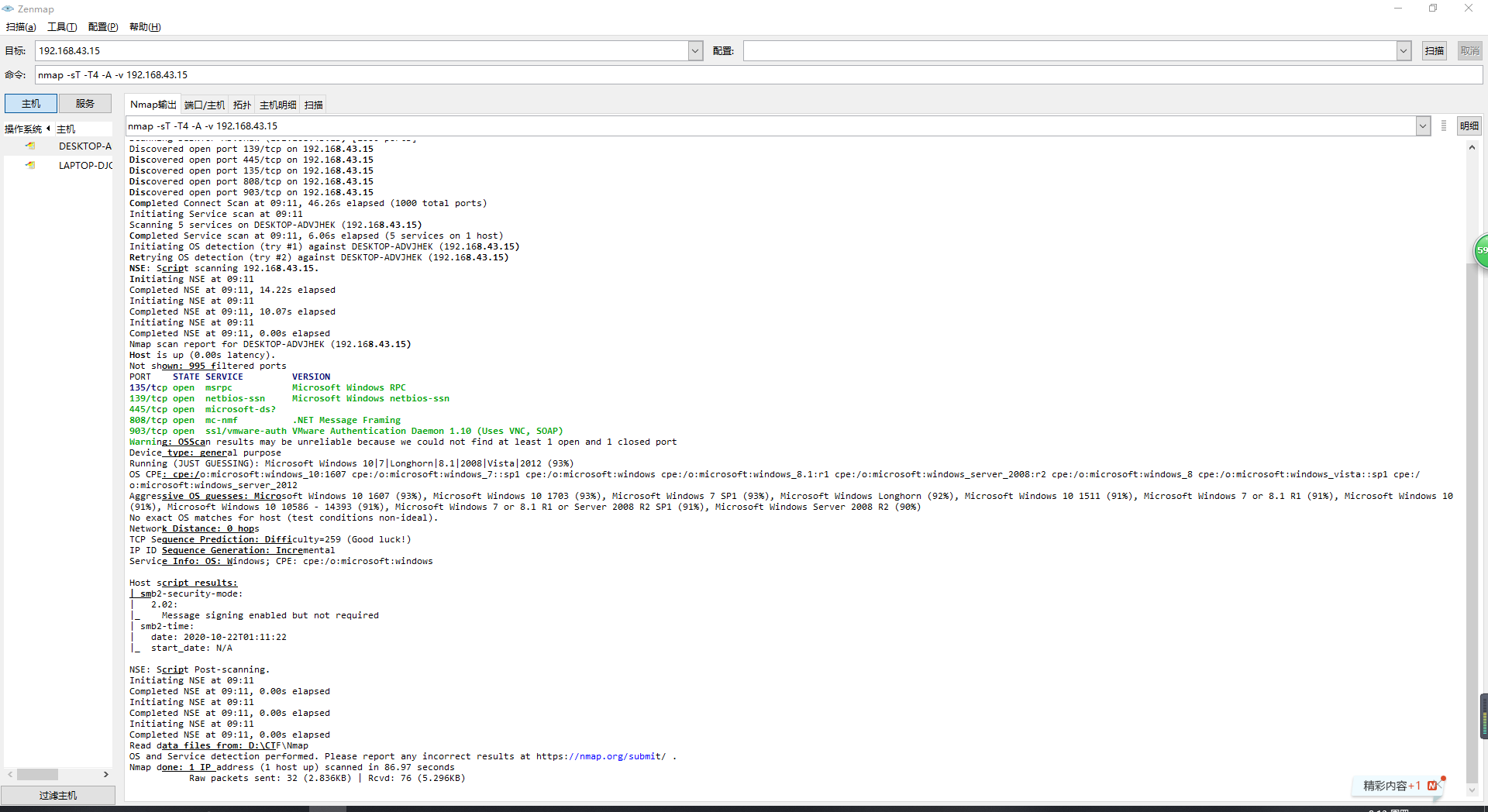The height and width of the screenshot is (812, 1488).
Task: Click the host list scrollbar left arrow
Action: (10, 774)
